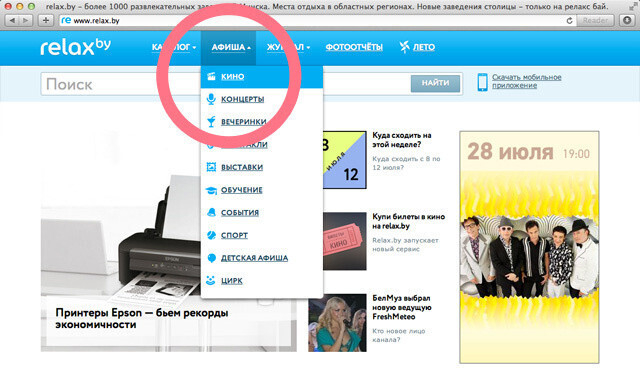
Task: Click the mobile phone icon near download link
Action: [482, 82]
